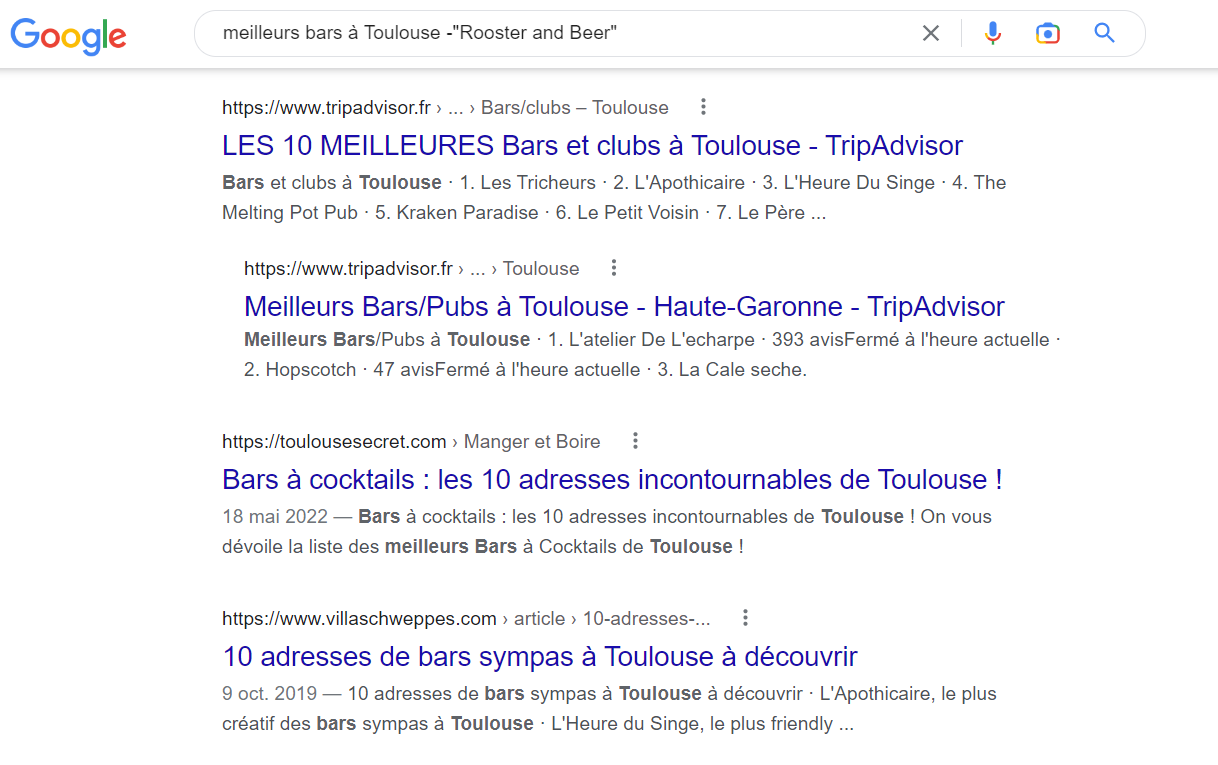The height and width of the screenshot is (765, 1218).
Task: Open the bars à cocktails Toulouse article
Action: tap(613, 479)
